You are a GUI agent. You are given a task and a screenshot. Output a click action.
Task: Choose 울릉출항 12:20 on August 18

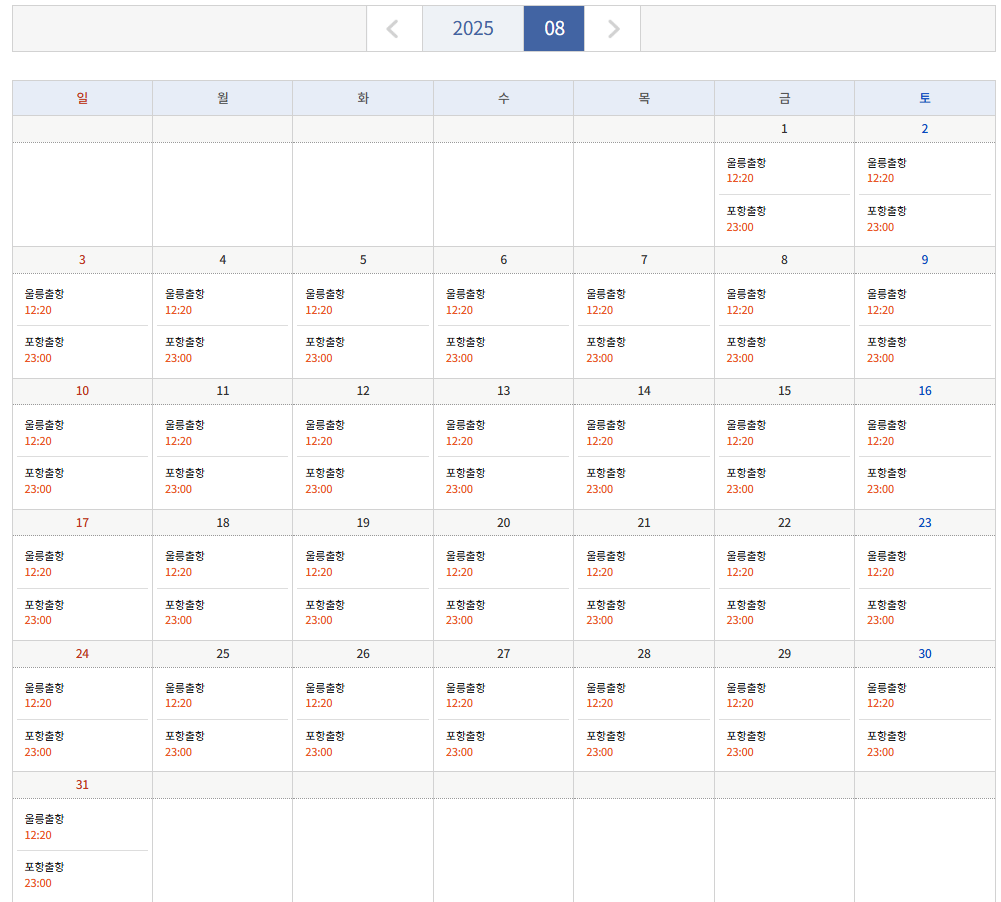[x=184, y=564]
